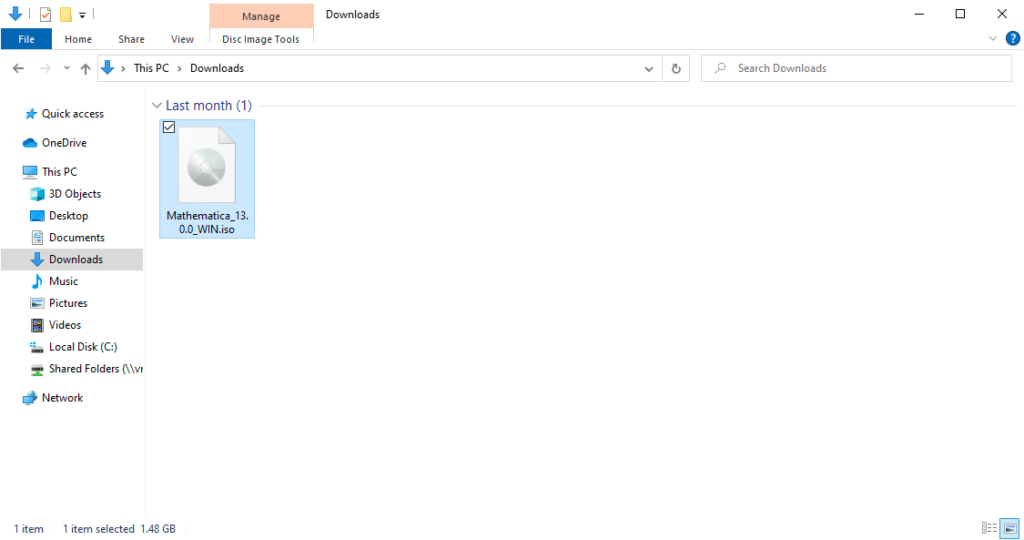Click the Downloads icon in the address bar
1024x540 pixels.
(x=108, y=67)
